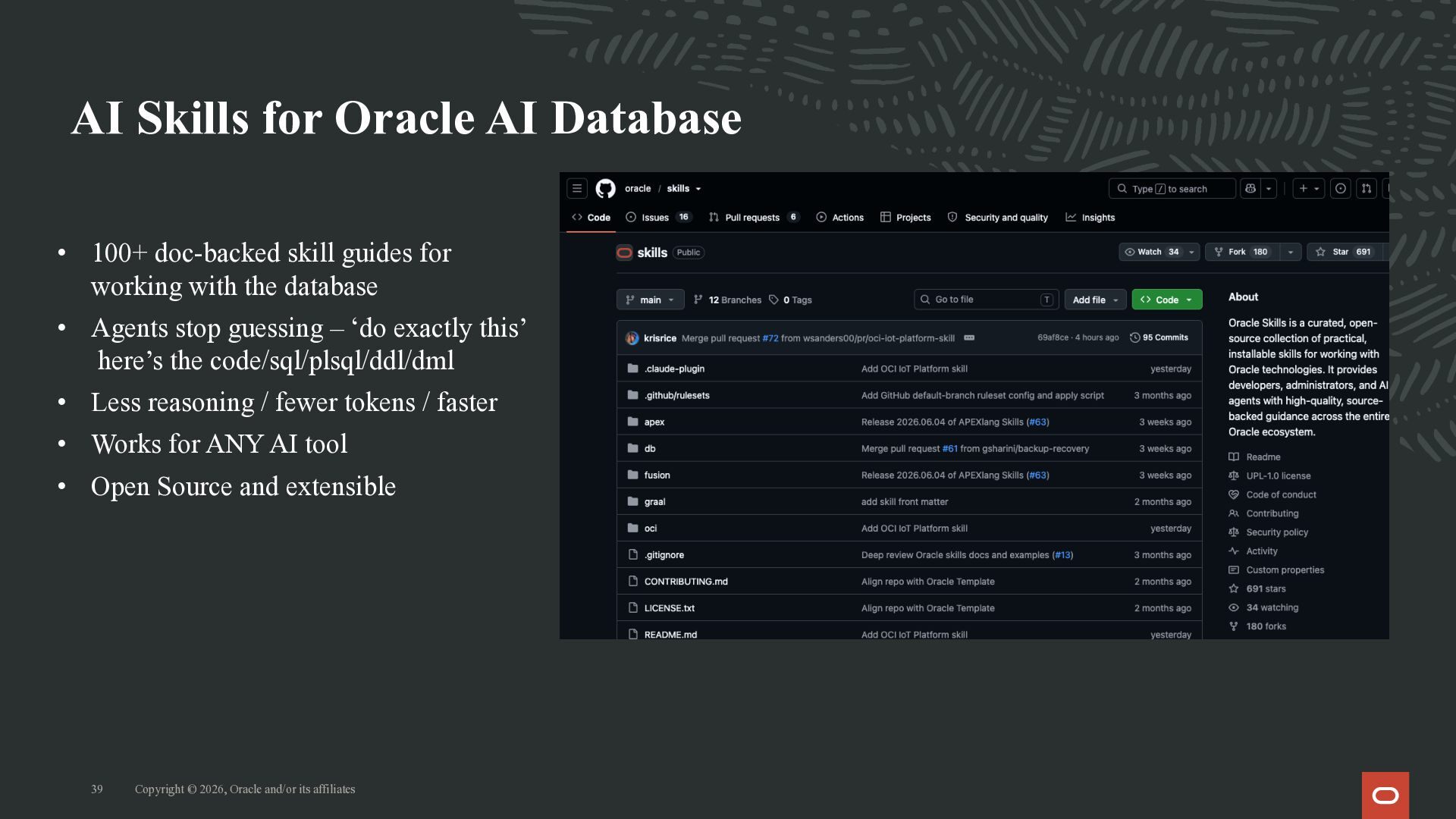Open the README.md file
The height and width of the screenshot is (819, 1456).
(x=670, y=634)
